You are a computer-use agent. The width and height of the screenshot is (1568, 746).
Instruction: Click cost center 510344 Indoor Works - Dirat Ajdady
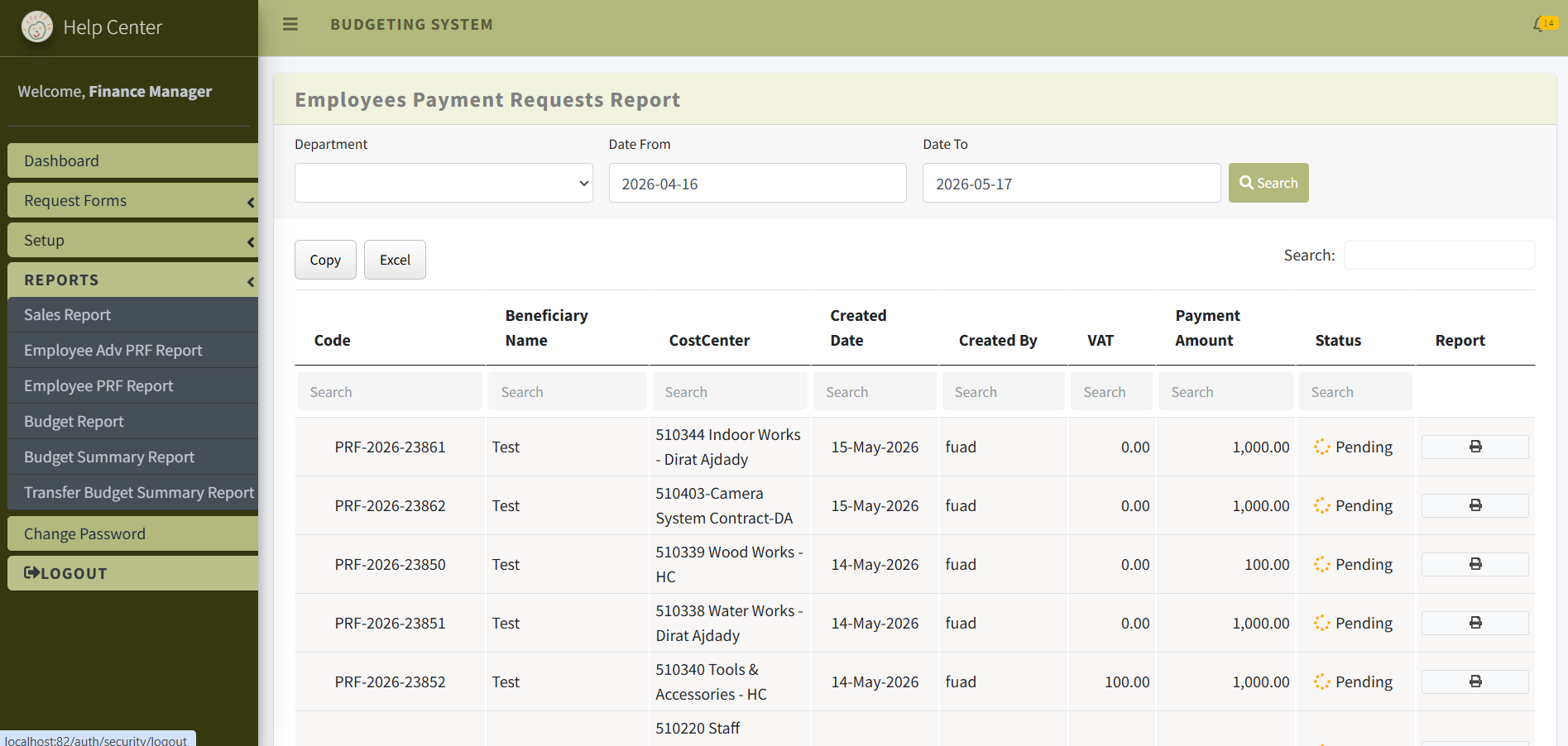coord(728,447)
